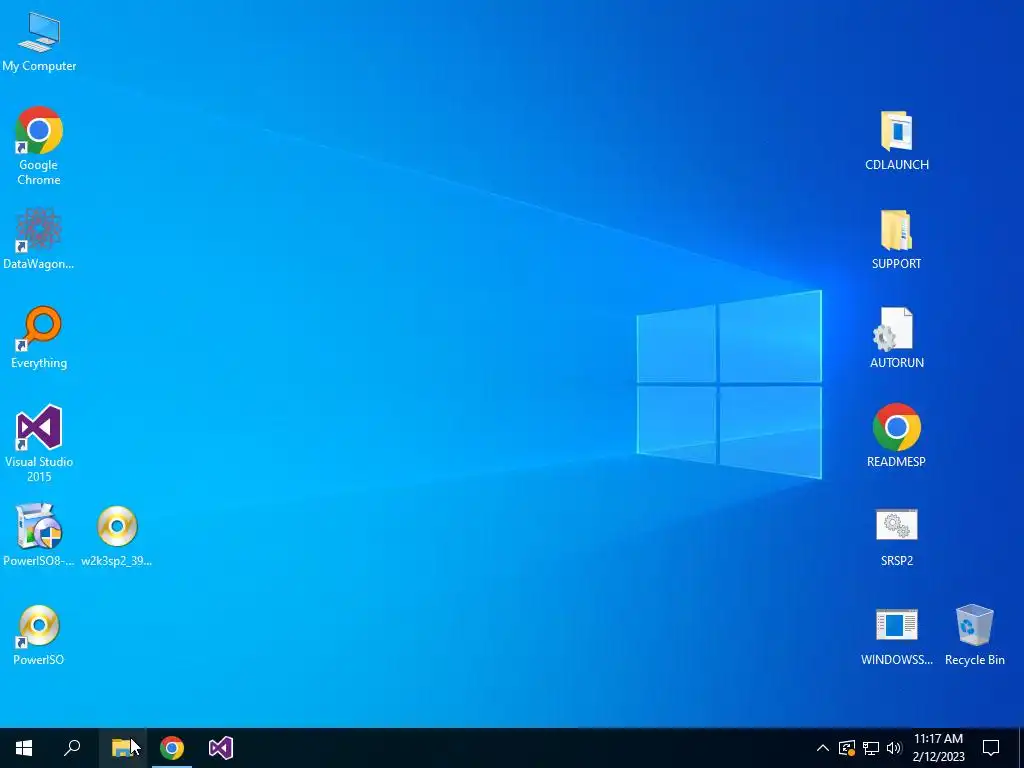Select the AUTORUN file icon
Screen dimensions: 1024x768
[x=897, y=338]
